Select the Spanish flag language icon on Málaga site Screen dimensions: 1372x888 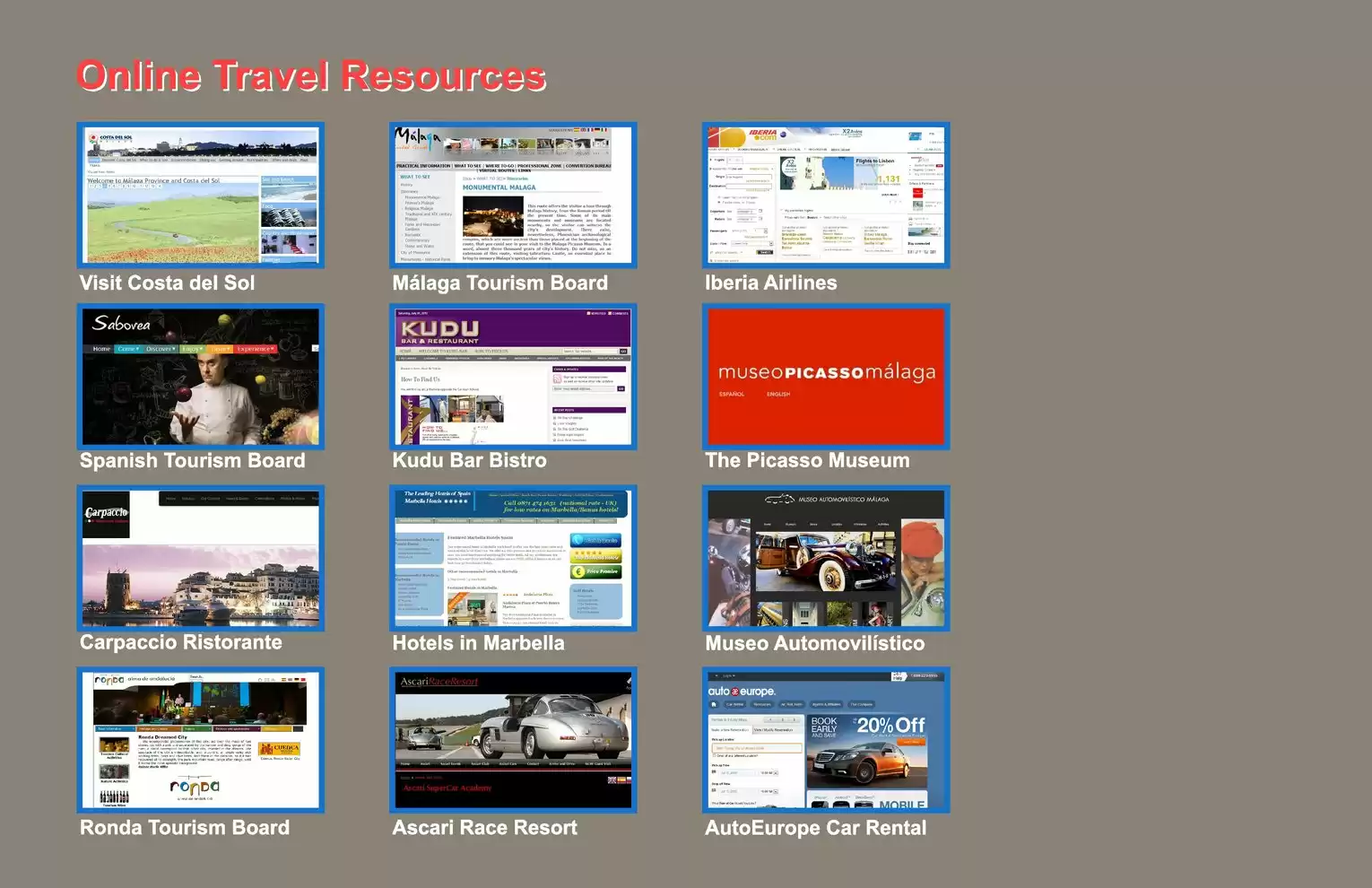575,130
